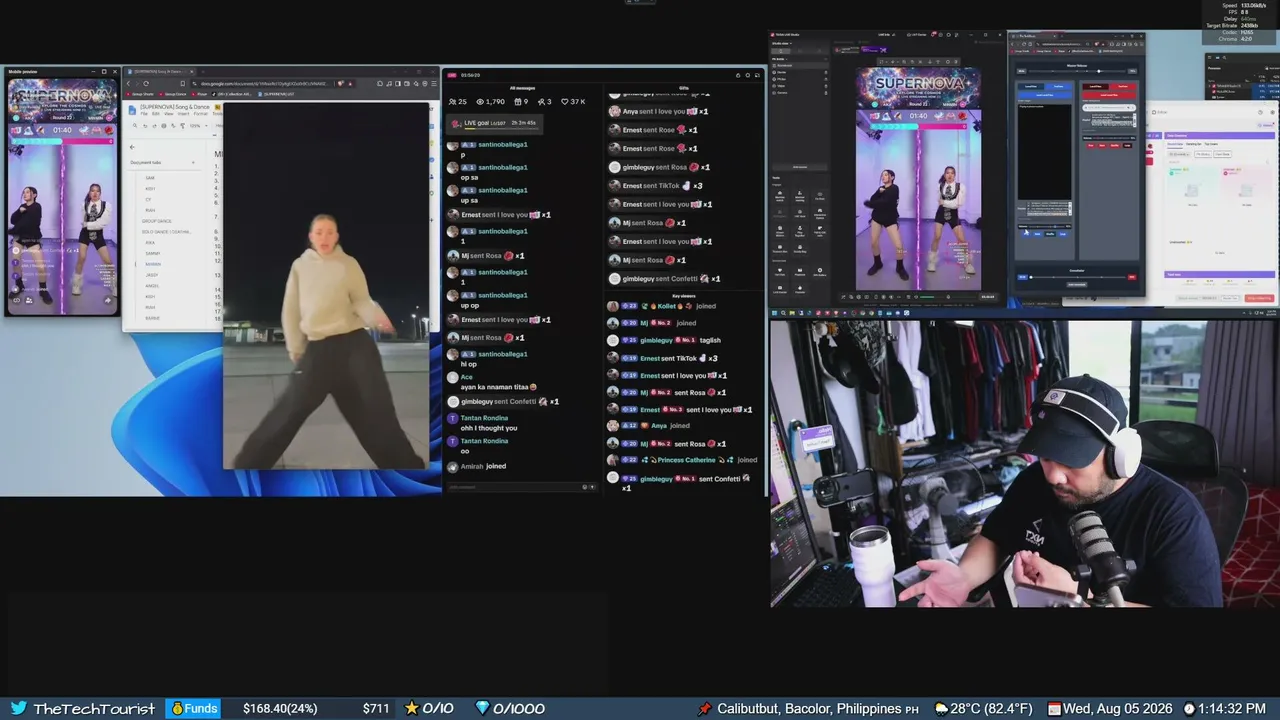
Task: Toggle the icon on the PK/Bar source row
Action: point(826,79)
